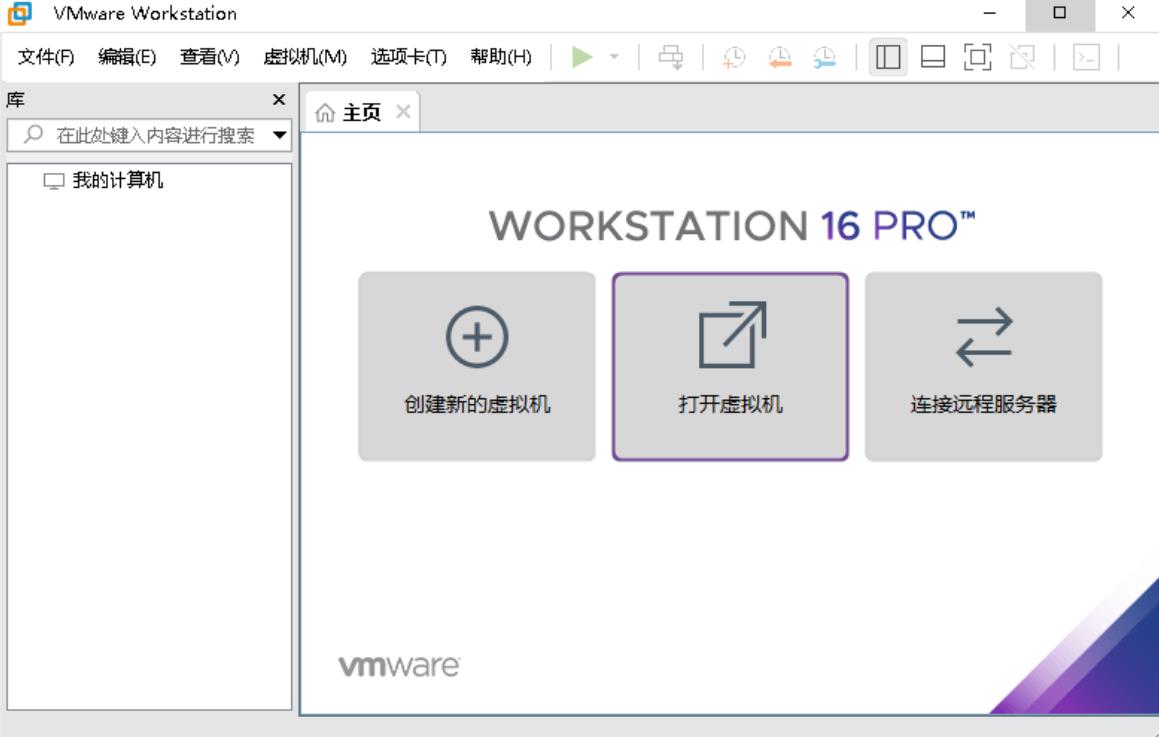Open the console view terminal icon

(1087, 57)
